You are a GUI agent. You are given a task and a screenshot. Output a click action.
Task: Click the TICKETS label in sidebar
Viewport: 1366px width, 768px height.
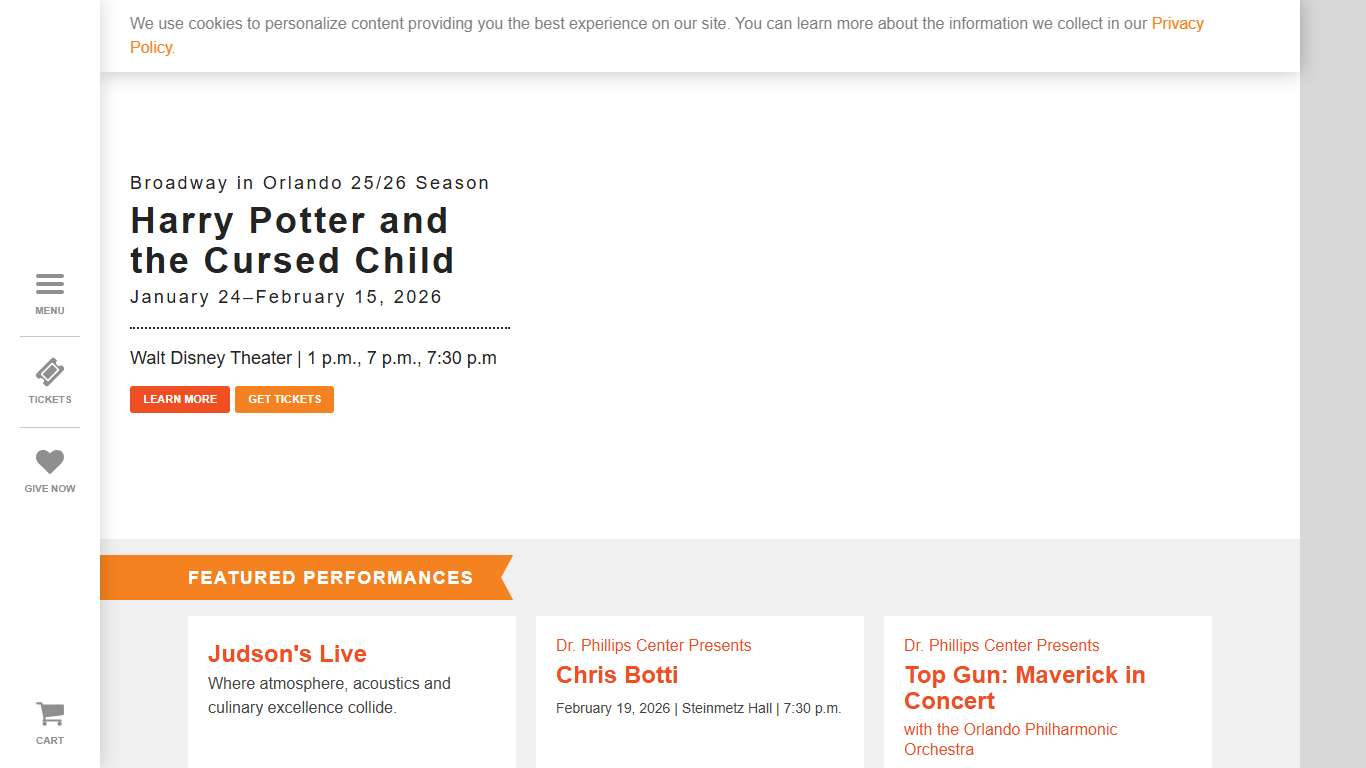tap(50, 400)
